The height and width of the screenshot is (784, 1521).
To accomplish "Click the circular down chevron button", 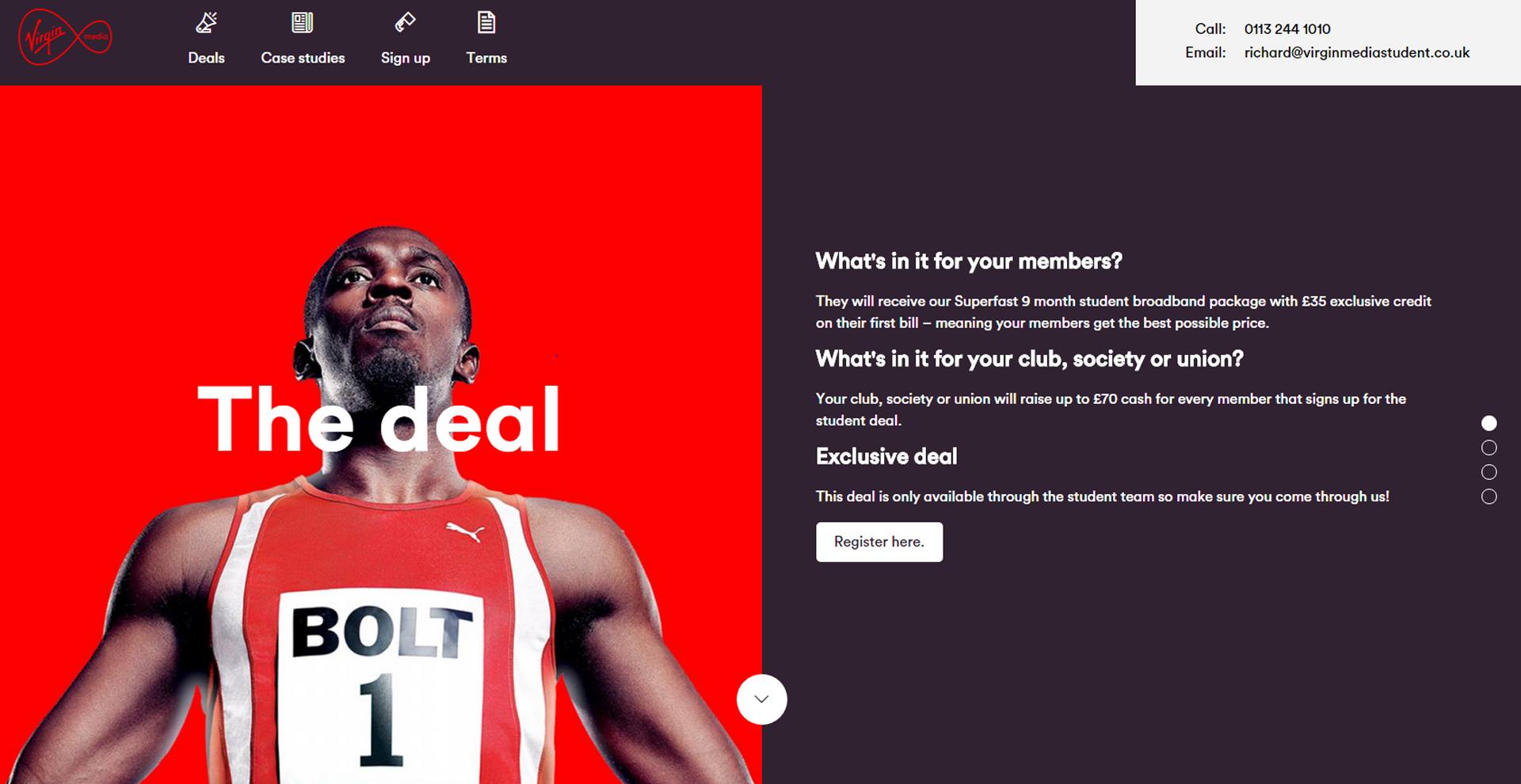I will pyautogui.click(x=762, y=699).
